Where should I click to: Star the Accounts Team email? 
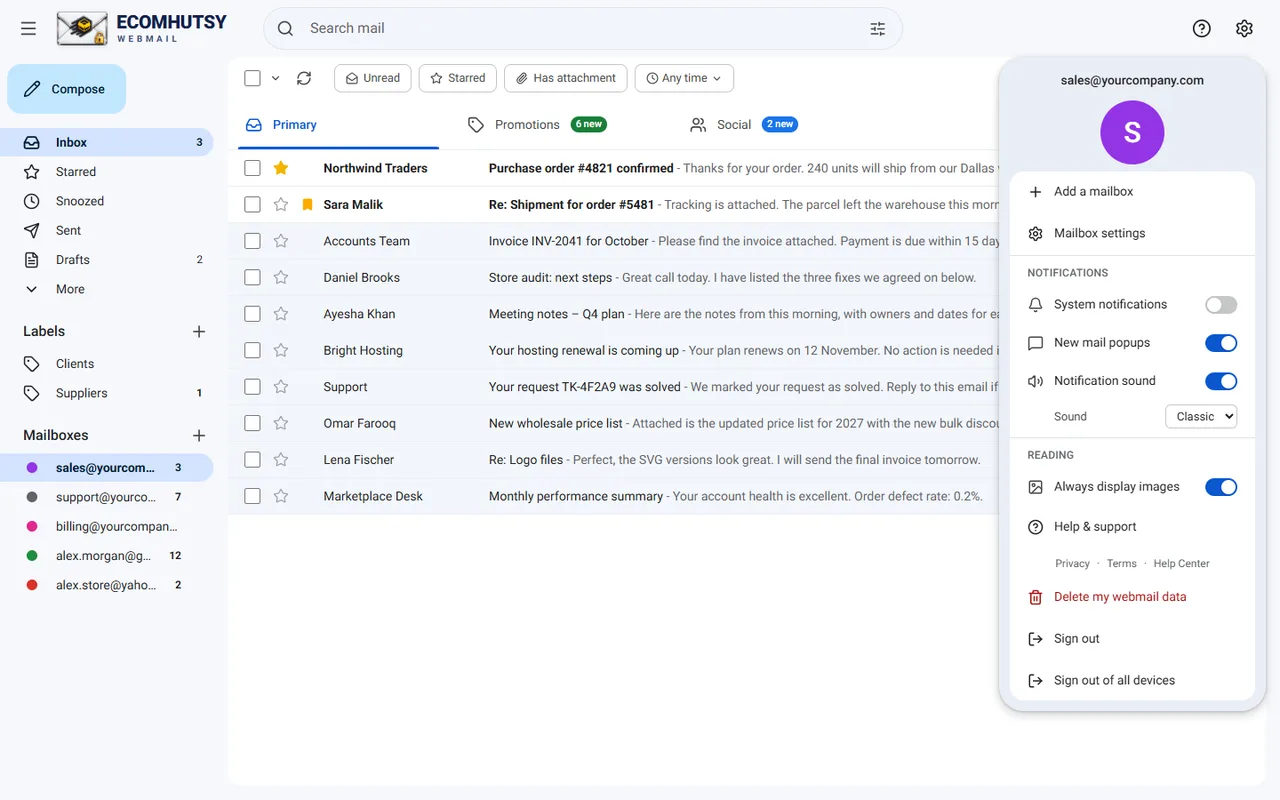[281, 241]
